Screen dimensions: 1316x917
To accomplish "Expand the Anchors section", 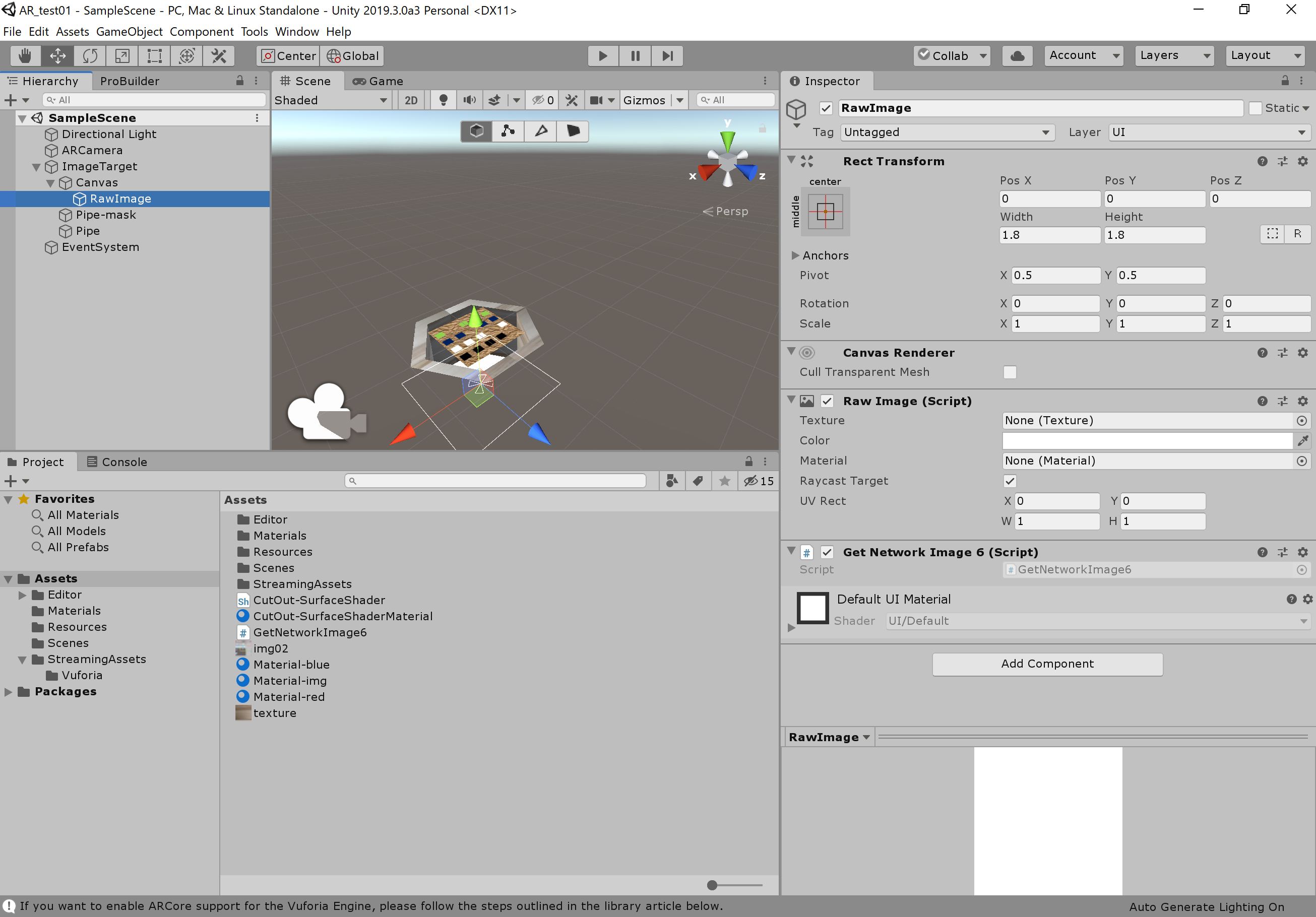I will 795,255.
